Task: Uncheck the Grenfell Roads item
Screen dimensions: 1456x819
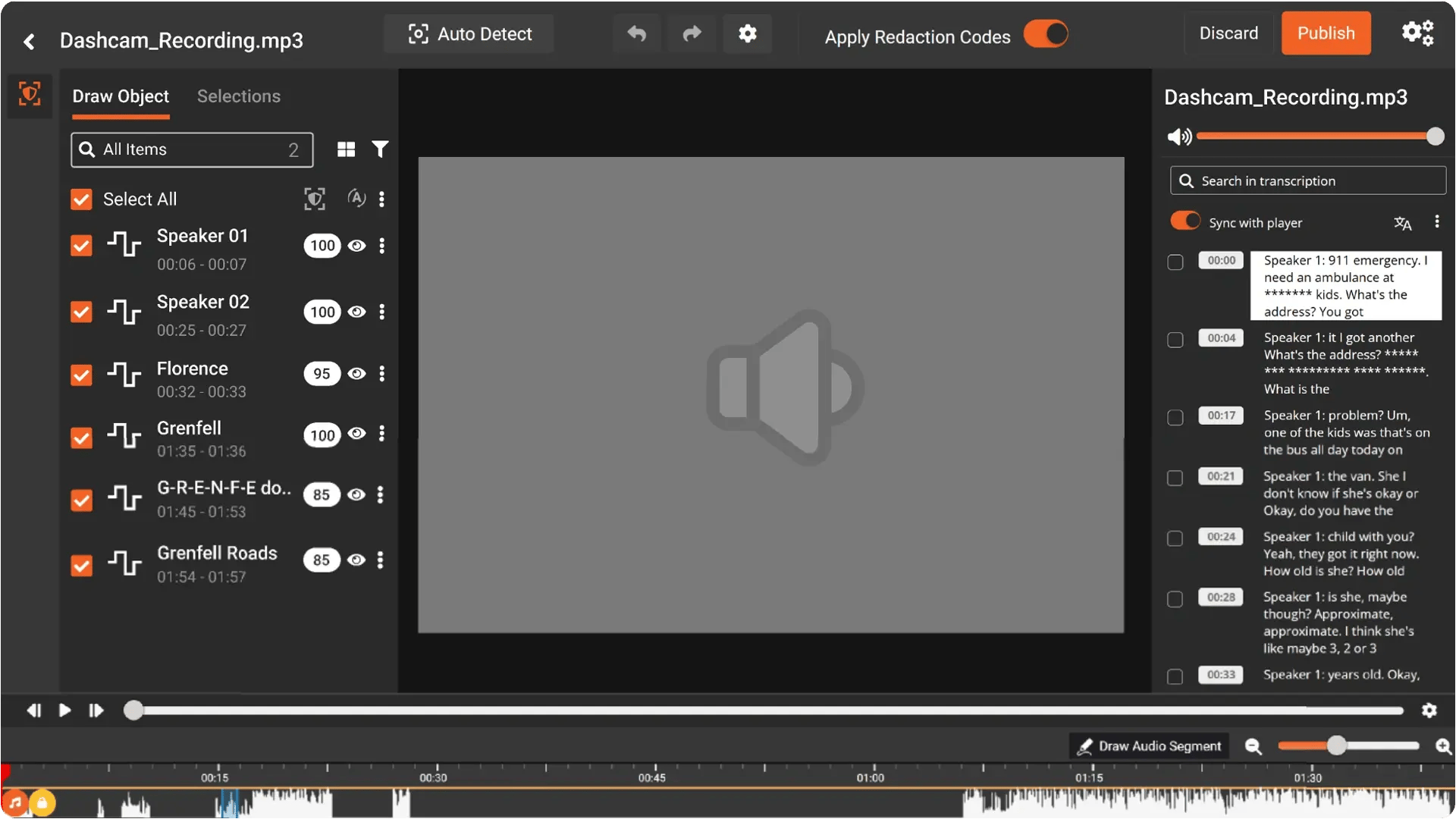Action: click(81, 566)
